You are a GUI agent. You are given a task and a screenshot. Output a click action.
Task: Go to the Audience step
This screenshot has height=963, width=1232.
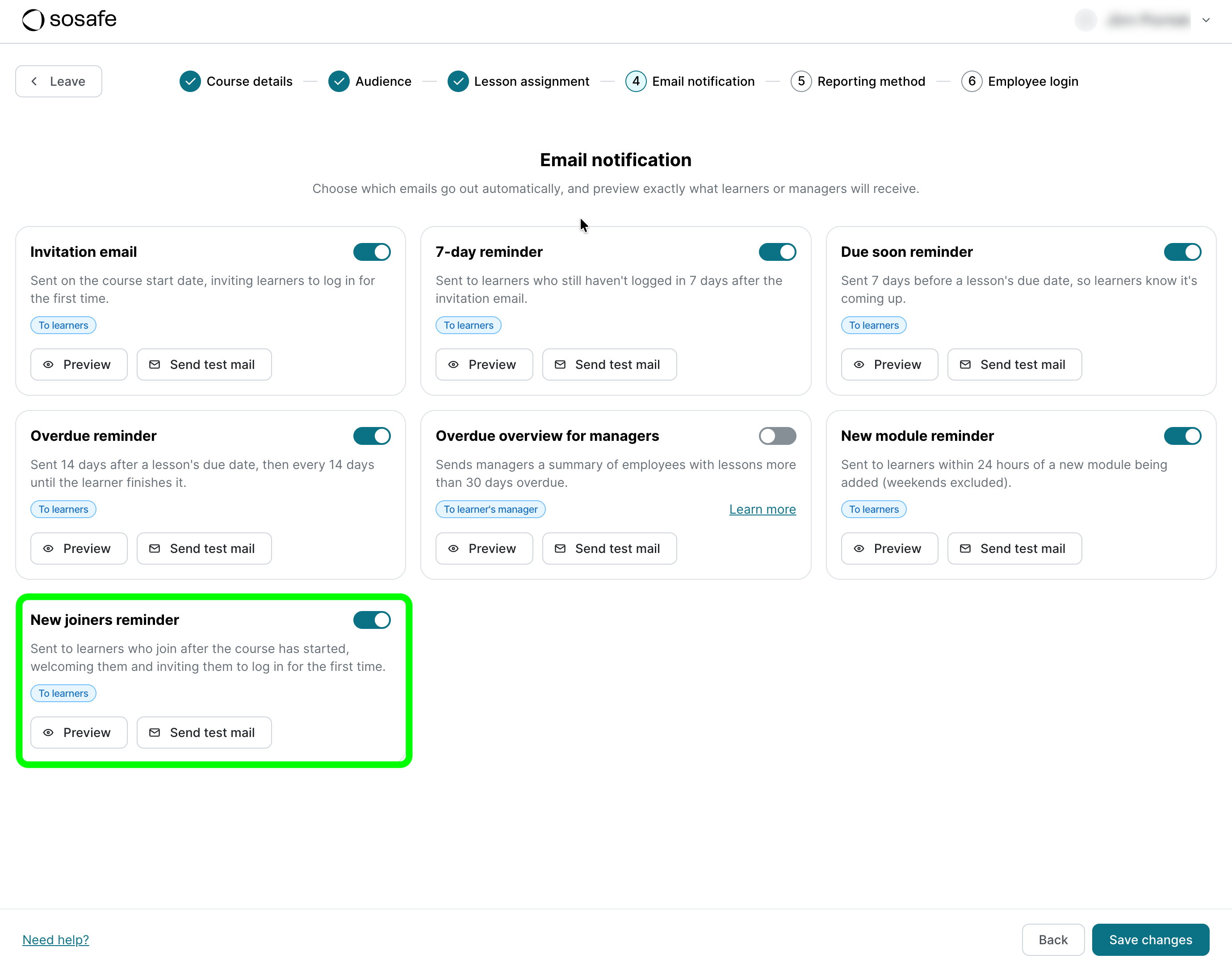(369, 81)
